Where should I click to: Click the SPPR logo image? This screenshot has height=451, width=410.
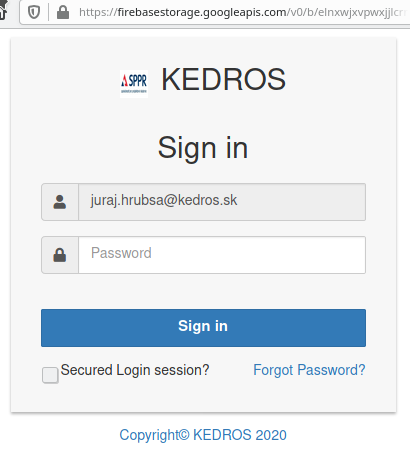(x=134, y=84)
